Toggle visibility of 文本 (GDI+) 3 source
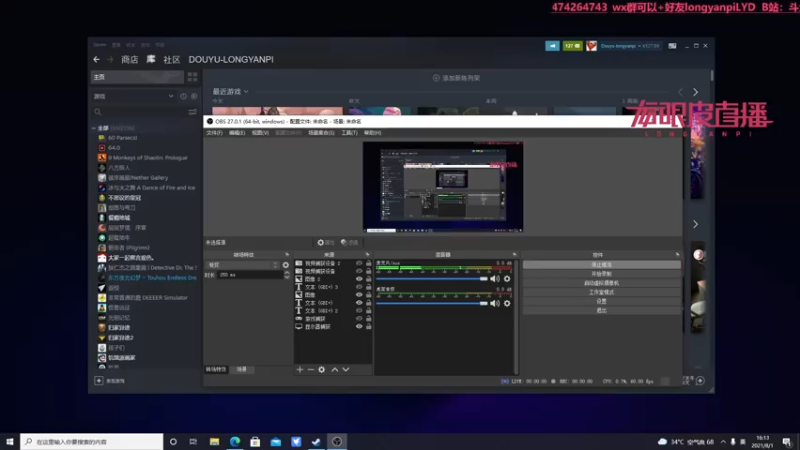The image size is (800, 450). coord(359,287)
